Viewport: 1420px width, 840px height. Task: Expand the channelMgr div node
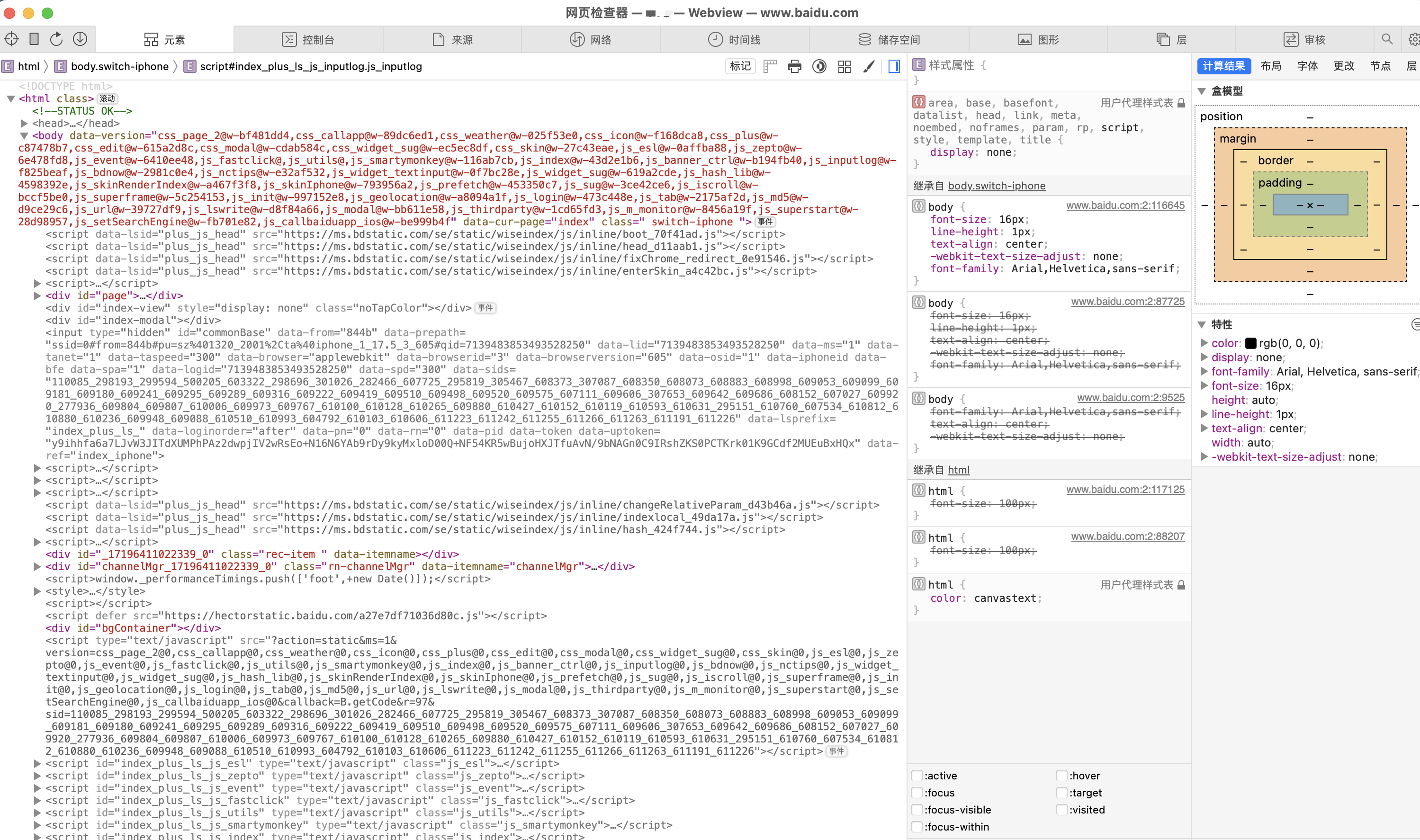click(37, 567)
